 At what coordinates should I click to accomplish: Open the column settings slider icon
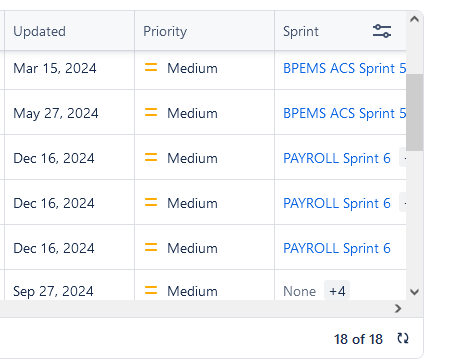pos(382,31)
